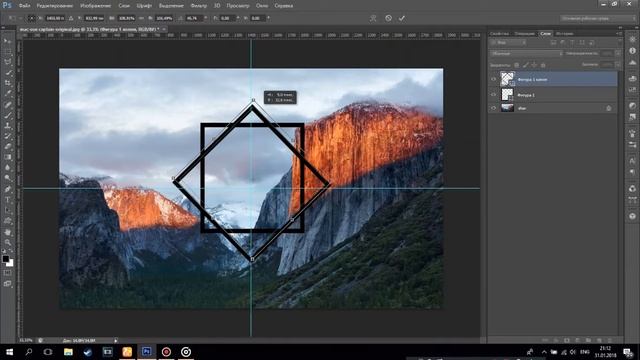The width and height of the screenshot is (640, 360).
Task: Select the Zoom tool
Action: (x=7, y=243)
